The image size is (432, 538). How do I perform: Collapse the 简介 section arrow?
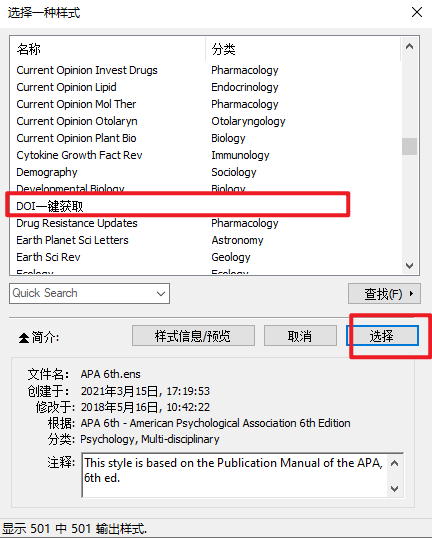pyautogui.click(x=24, y=338)
